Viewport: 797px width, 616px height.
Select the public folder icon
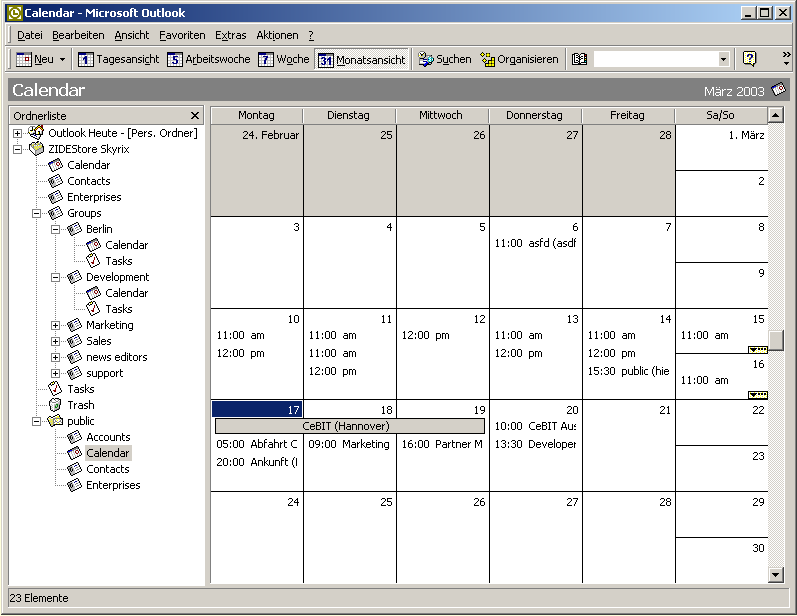coord(55,421)
